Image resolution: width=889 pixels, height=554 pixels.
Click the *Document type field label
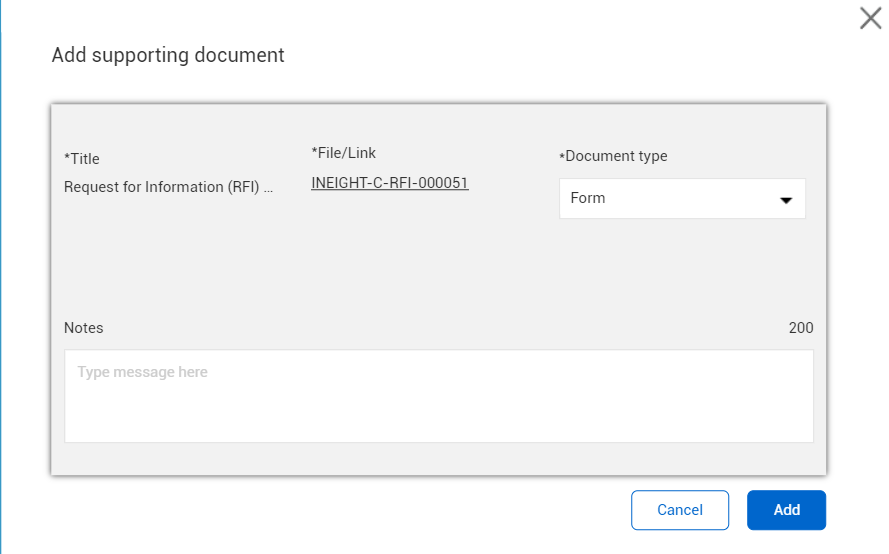point(615,156)
